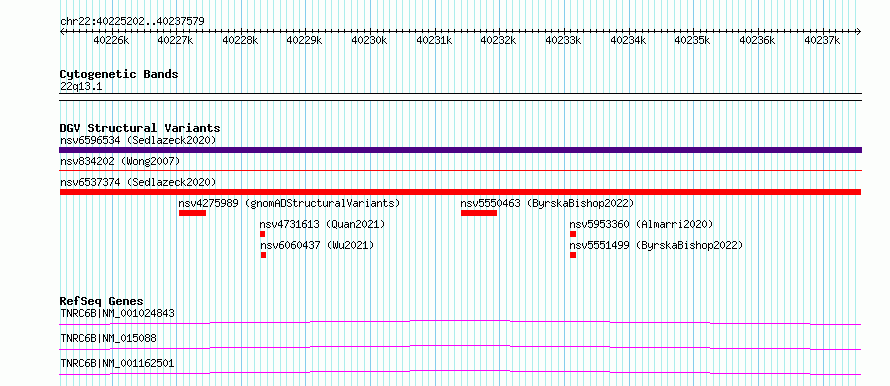Click the thin red nsv834202 line
This screenshot has width=890, height=386.
[x=460, y=170]
